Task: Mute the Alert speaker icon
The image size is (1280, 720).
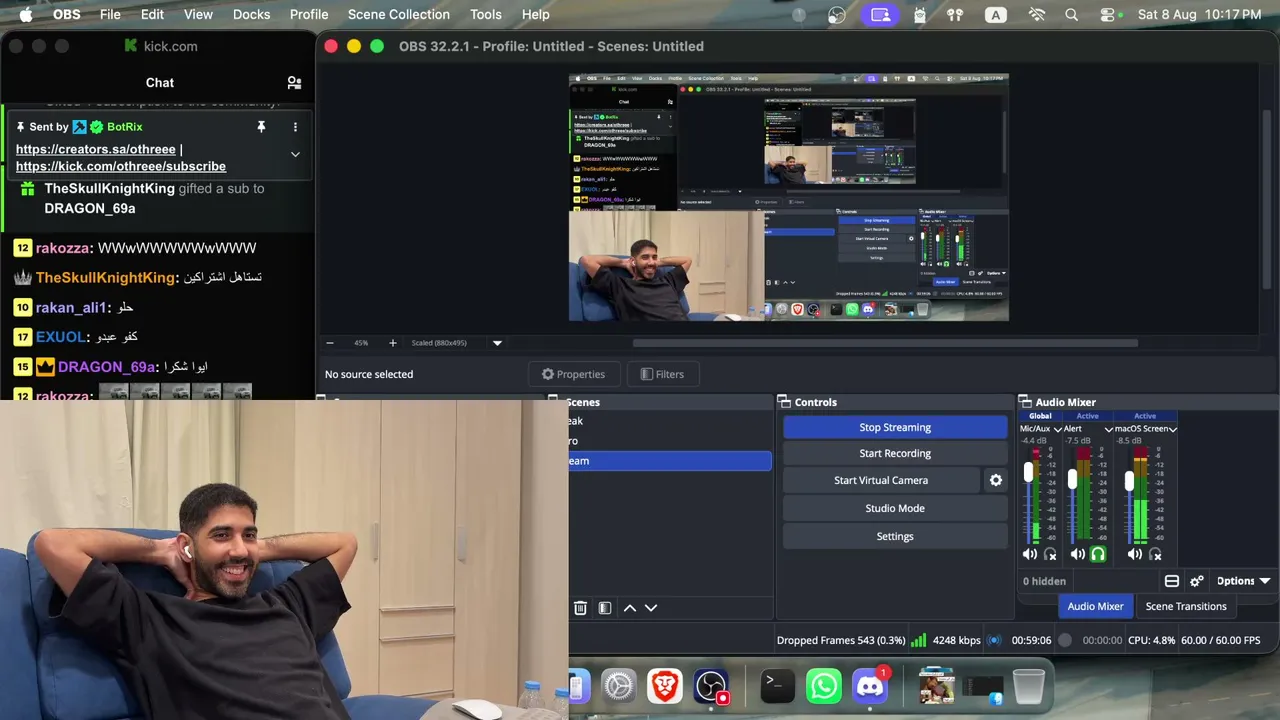Action: [1078, 554]
